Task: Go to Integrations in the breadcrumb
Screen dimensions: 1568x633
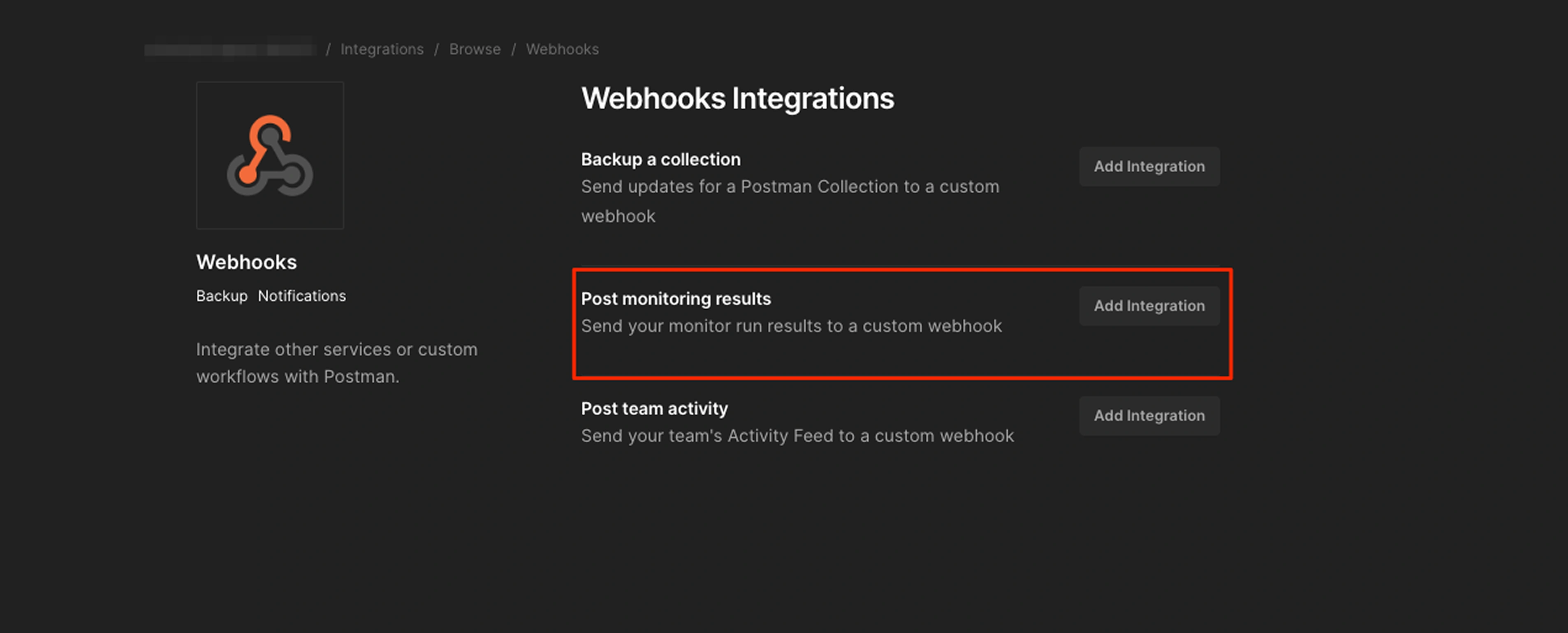Action: [382, 49]
